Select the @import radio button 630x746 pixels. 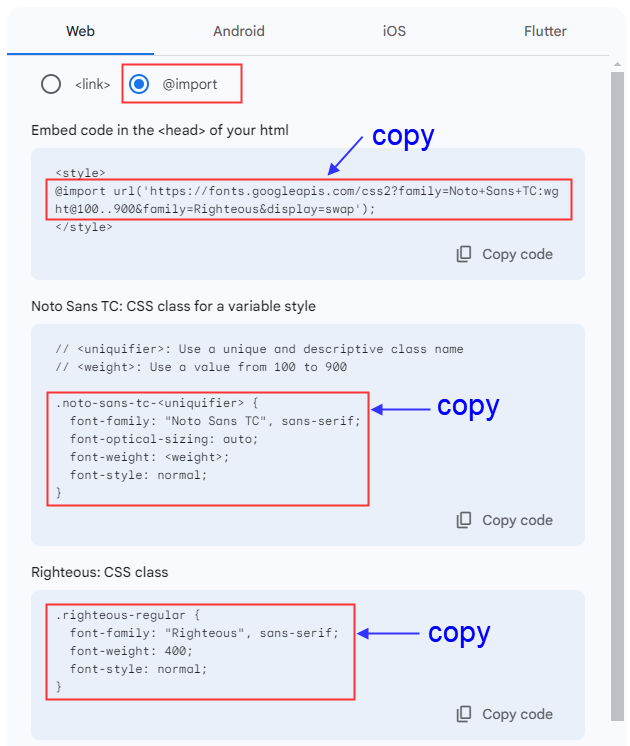[140, 84]
